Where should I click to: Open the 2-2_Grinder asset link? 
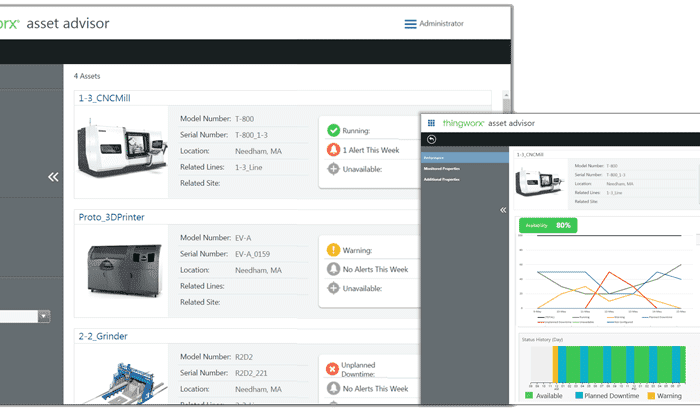103,336
